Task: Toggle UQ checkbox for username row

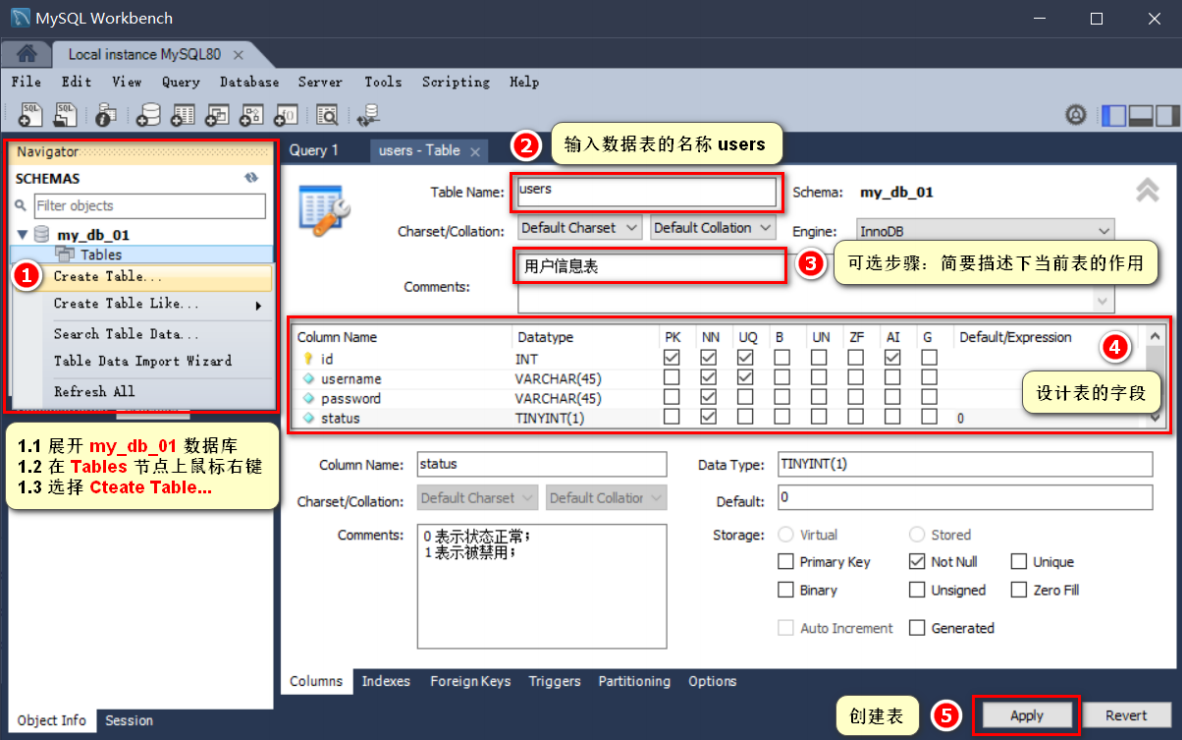Action: click(x=746, y=377)
